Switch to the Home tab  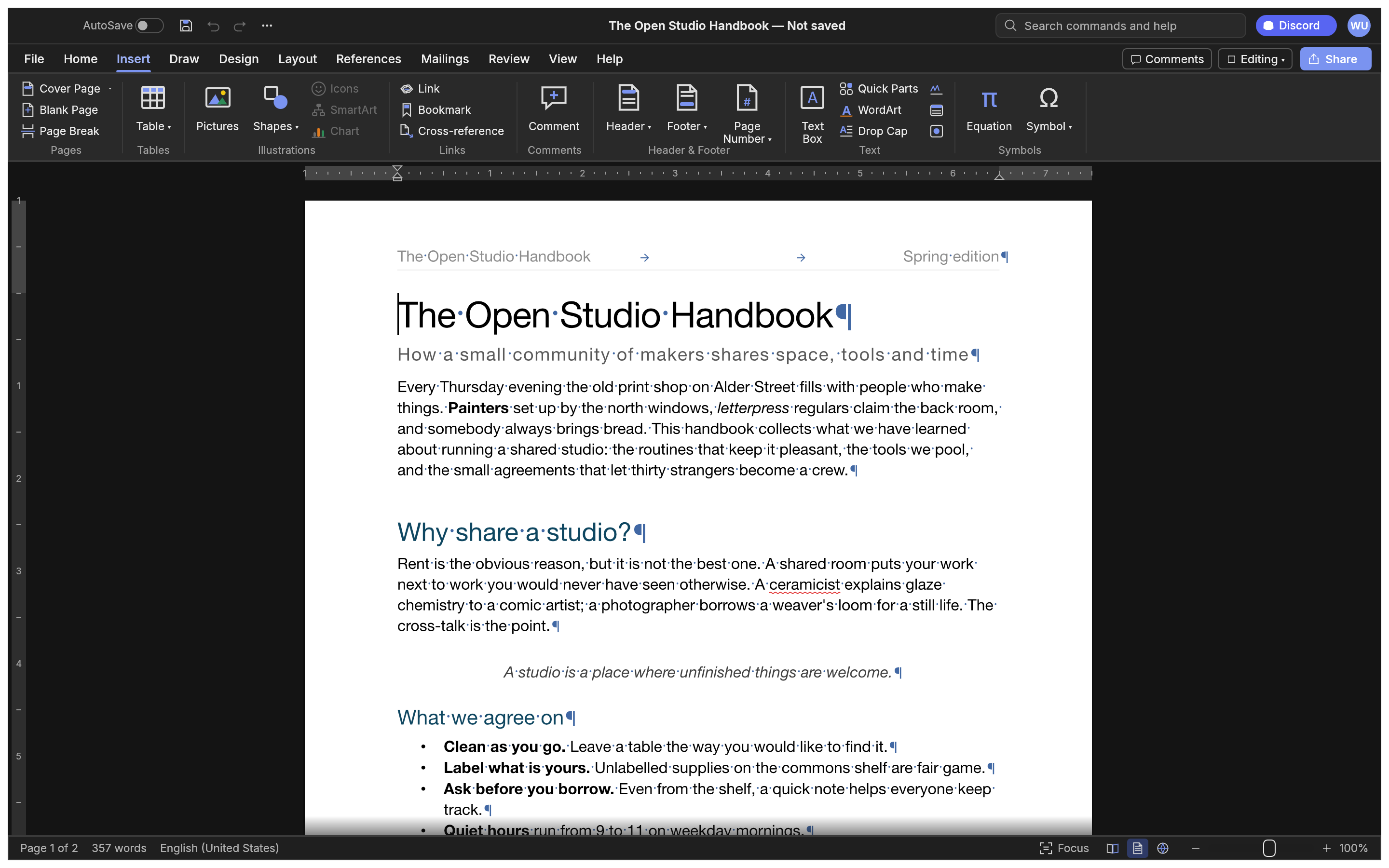click(x=81, y=59)
